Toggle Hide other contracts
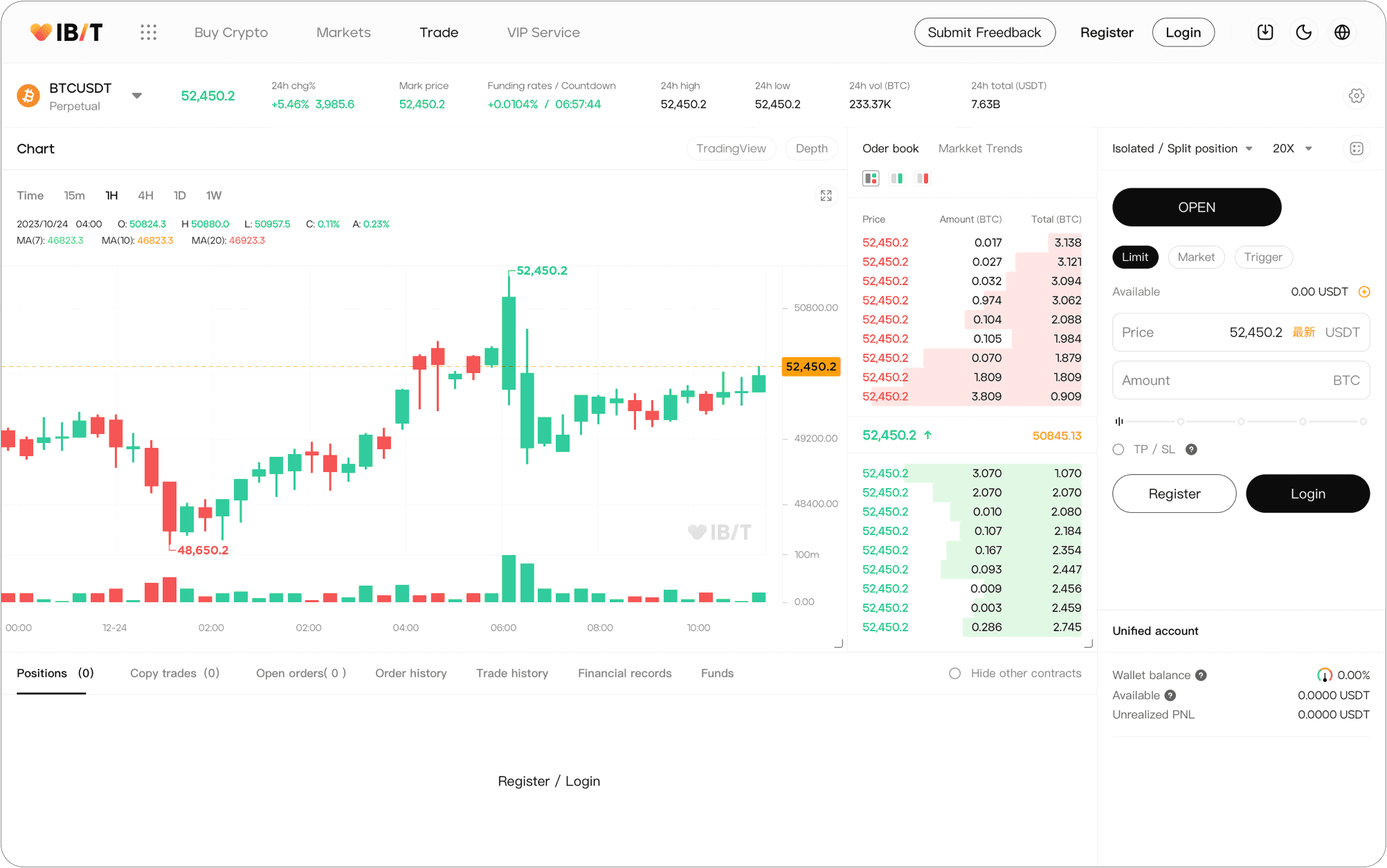The image size is (1387, 868). [954, 673]
